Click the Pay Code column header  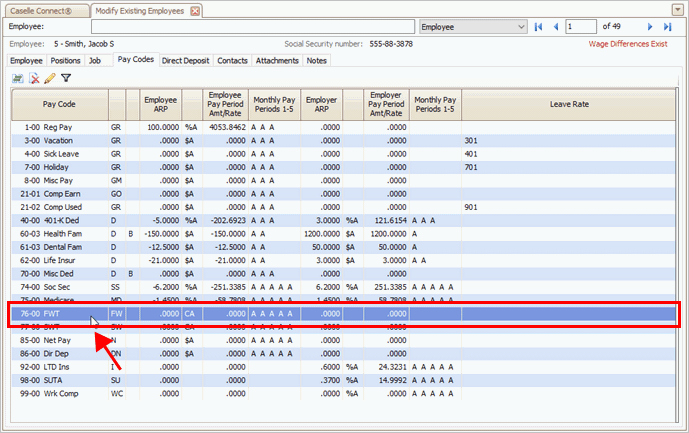pyautogui.click(x=59, y=103)
